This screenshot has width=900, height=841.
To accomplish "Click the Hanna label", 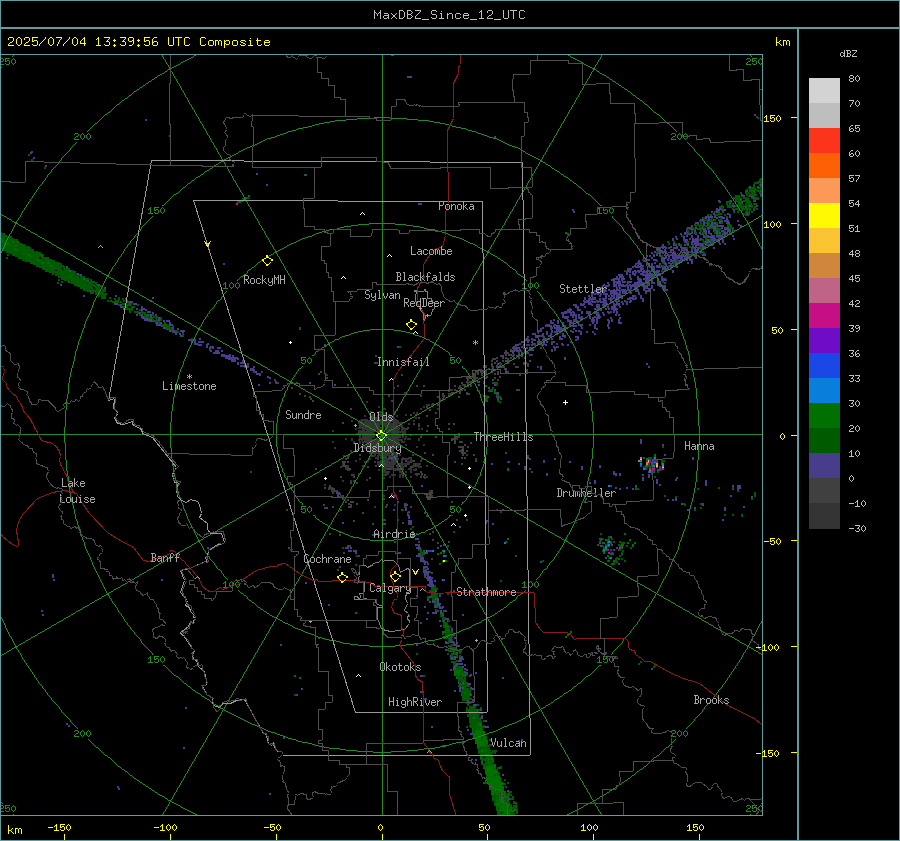I will [x=699, y=446].
